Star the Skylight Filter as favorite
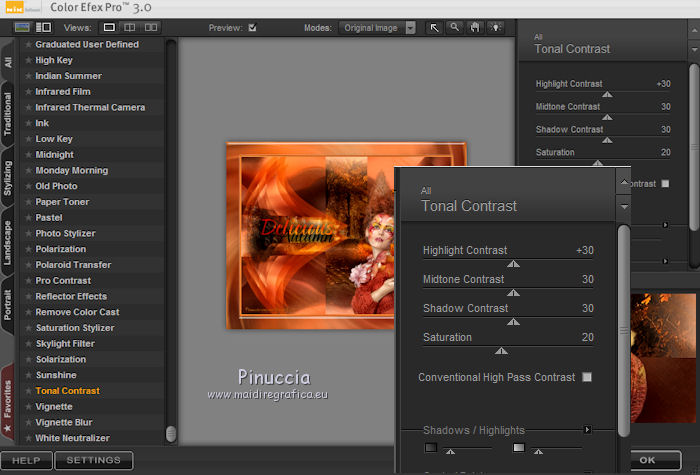The image size is (700, 475). tap(28, 343)
